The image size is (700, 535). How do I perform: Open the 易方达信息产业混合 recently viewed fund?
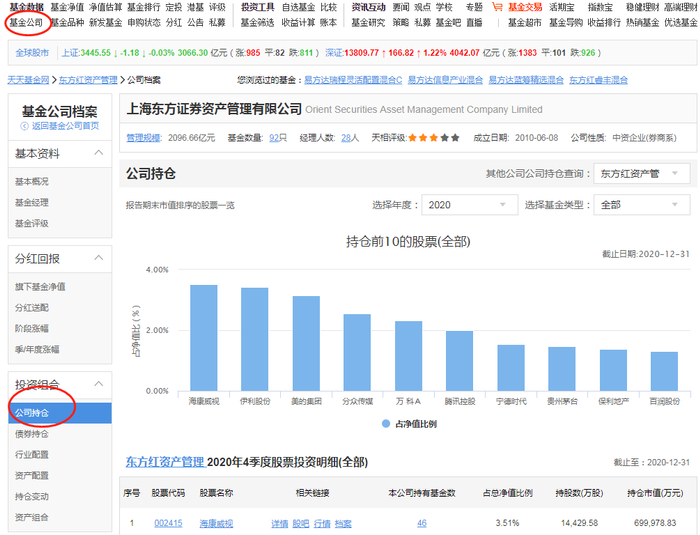pos(445,80)
